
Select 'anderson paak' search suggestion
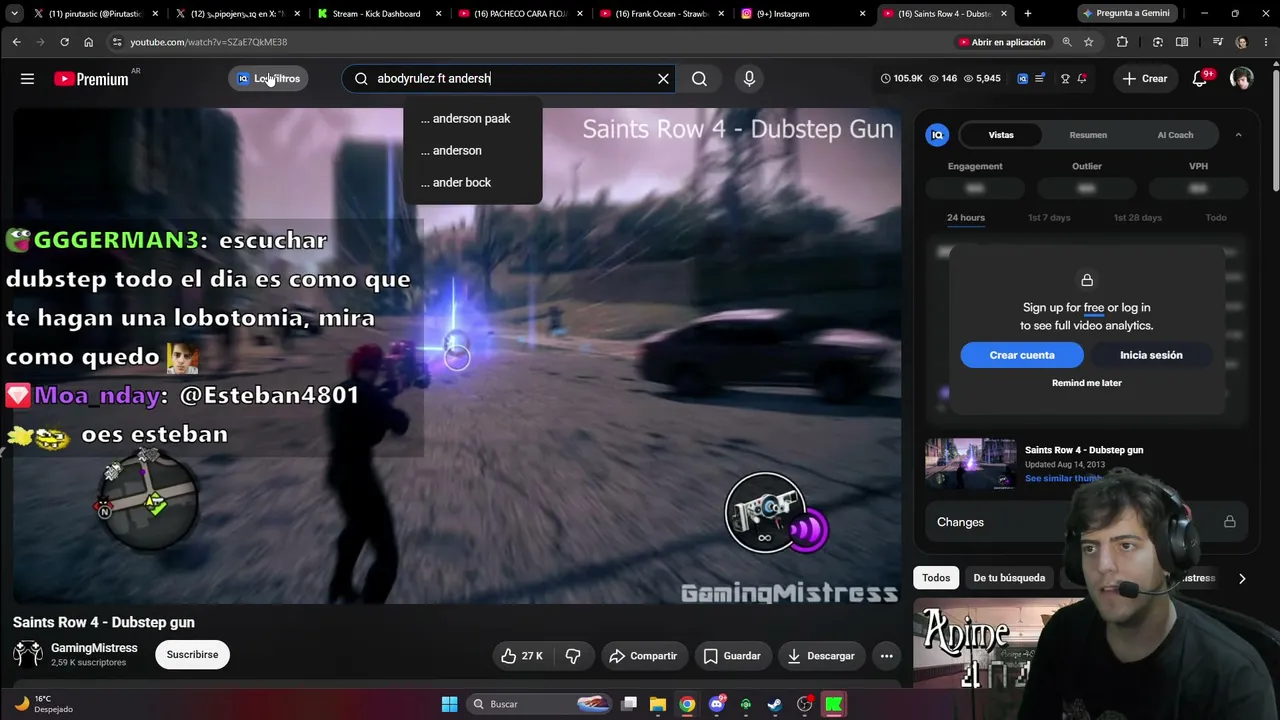point(472,118)
